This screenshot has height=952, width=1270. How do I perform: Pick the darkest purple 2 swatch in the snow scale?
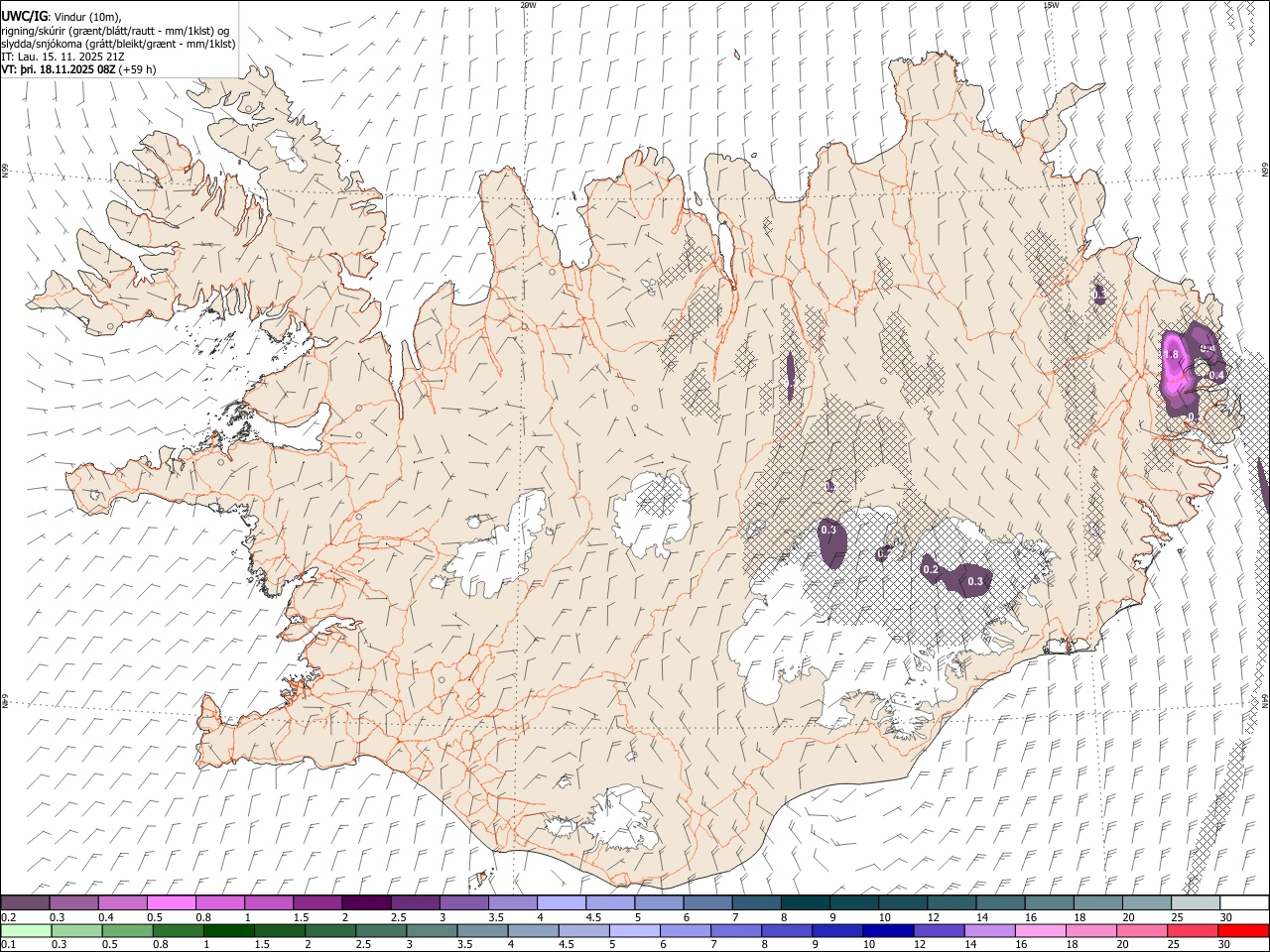pos(365,902)
